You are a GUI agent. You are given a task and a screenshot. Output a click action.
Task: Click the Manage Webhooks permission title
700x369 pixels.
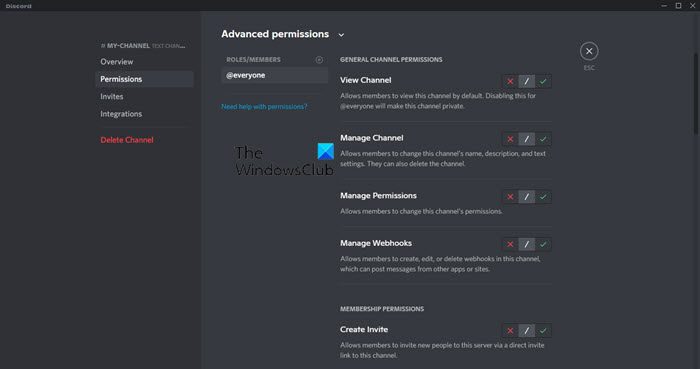[376, 243]
